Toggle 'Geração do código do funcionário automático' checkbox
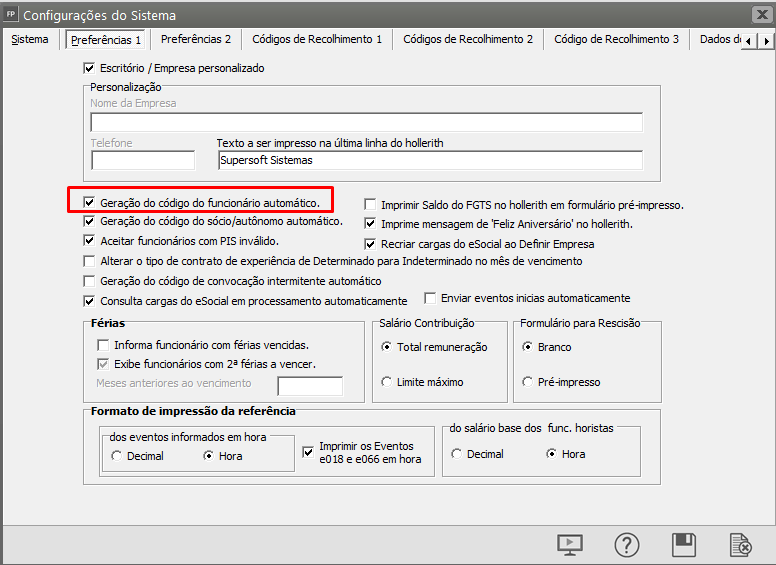 [91, 202]
